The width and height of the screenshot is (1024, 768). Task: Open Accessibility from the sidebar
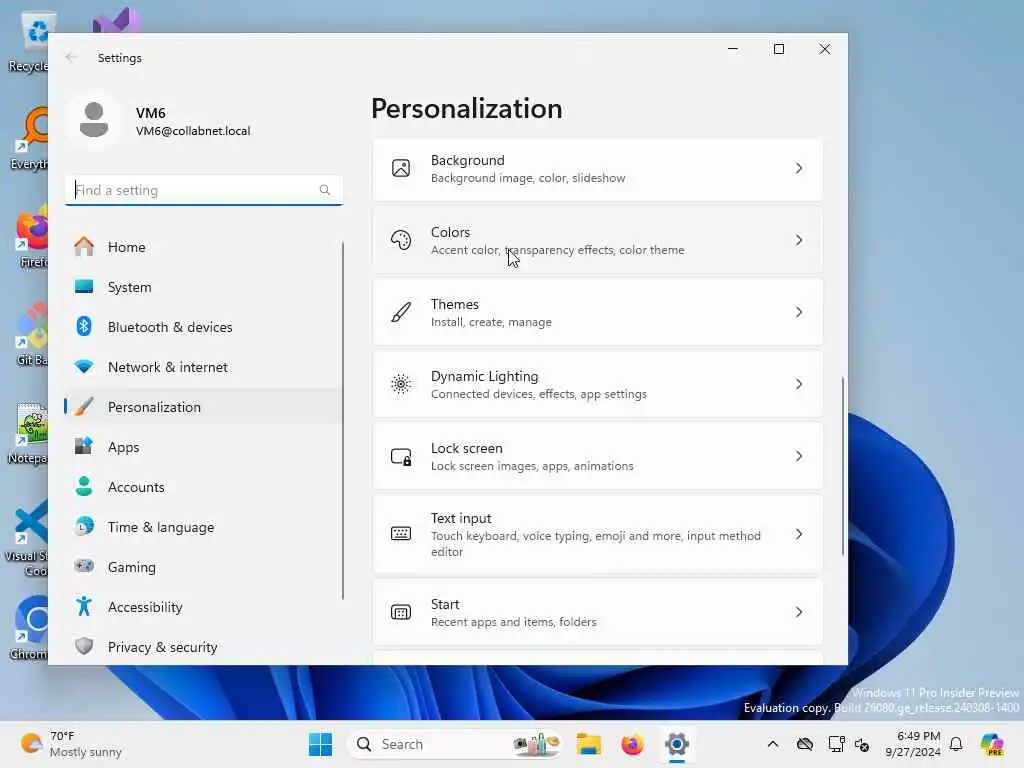[x=203, y=607]
